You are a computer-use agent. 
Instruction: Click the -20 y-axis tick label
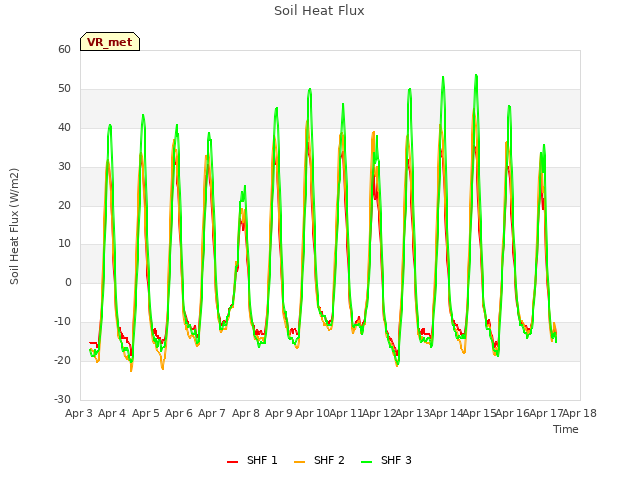tap(63, 360)
